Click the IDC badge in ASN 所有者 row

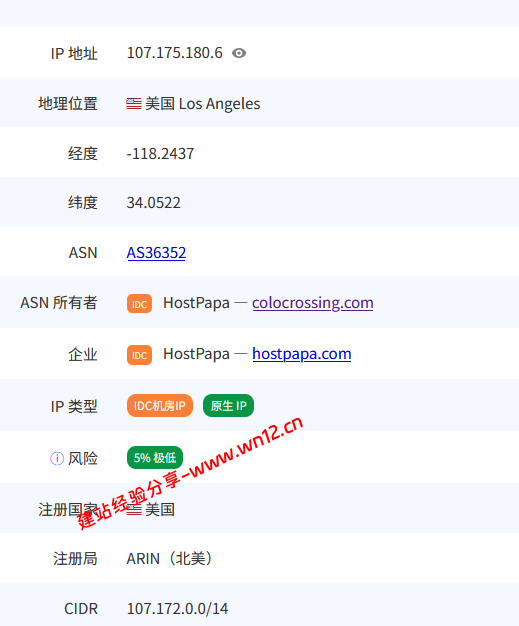pos(139,304)
